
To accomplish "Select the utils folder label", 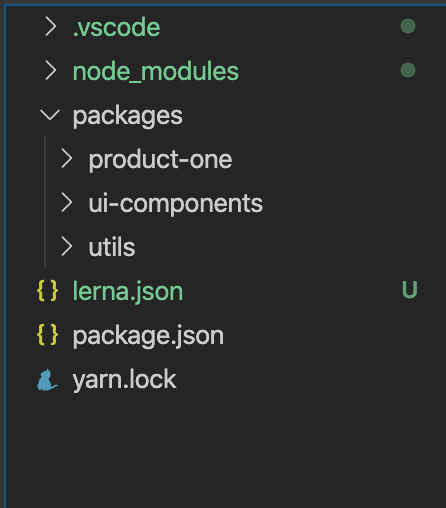I will pyautogui.click(x=112, y=247).
